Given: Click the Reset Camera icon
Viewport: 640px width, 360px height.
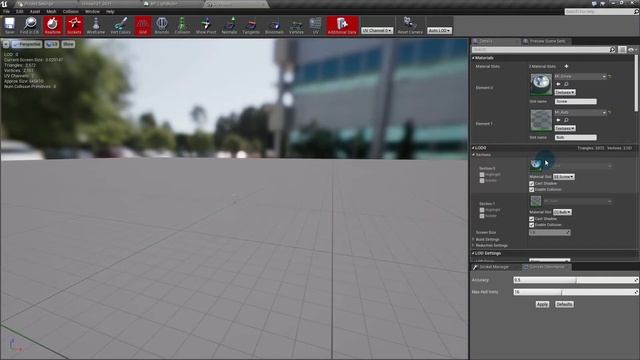Looking at the screenshot, I should coord(410,26).
